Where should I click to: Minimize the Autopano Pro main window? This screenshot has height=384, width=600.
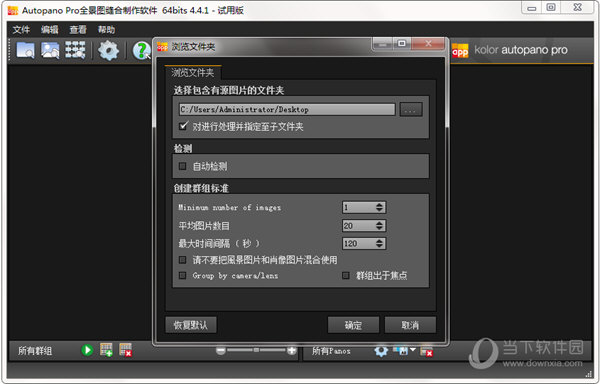pyautogui.click(x=532, y=8)
